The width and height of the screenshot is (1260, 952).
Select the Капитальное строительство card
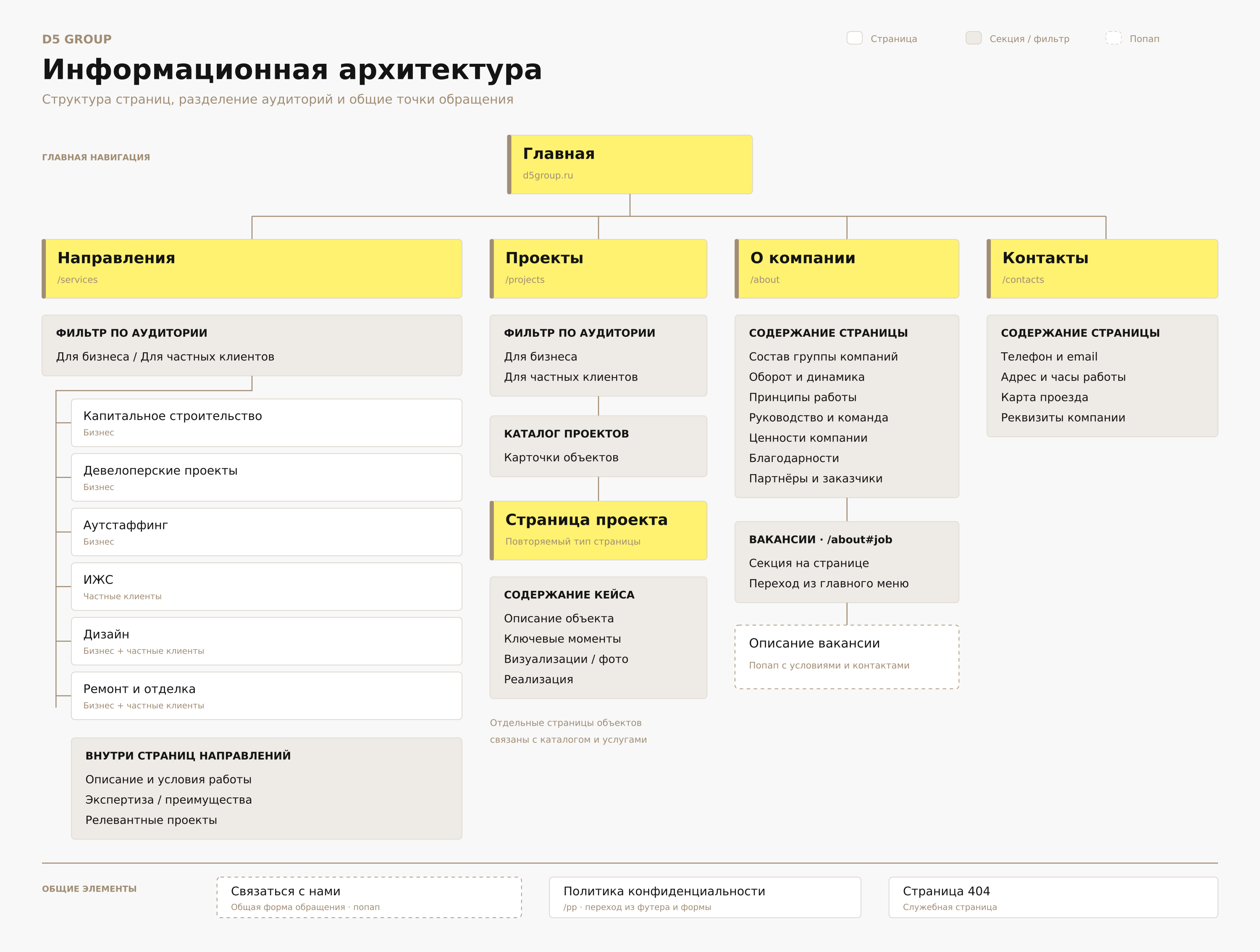[266, 423]
